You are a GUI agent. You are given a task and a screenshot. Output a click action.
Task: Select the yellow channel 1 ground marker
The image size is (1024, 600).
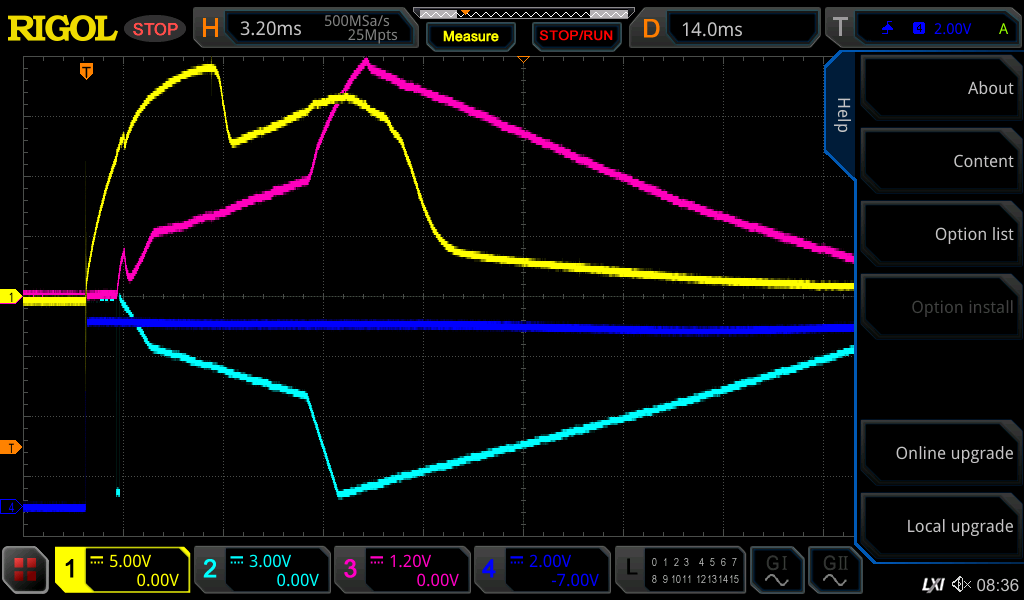click(x=12, y=297)
